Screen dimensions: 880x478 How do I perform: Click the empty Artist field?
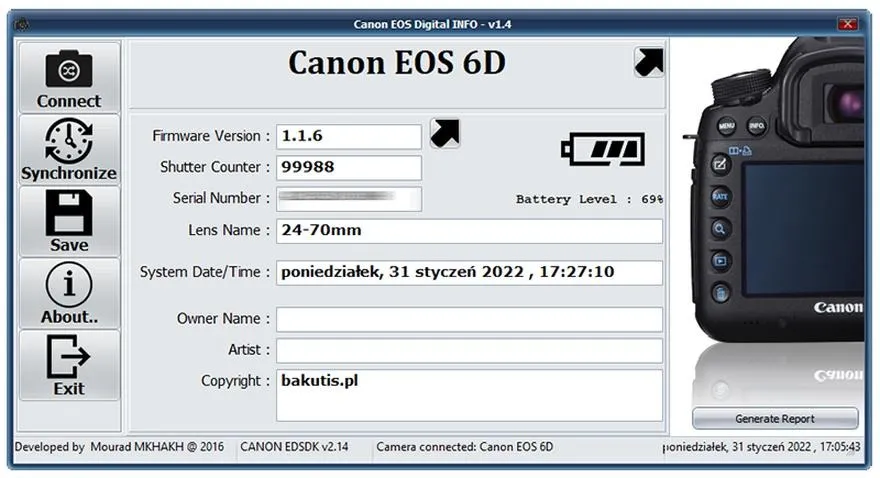click(x=469, y=350)
